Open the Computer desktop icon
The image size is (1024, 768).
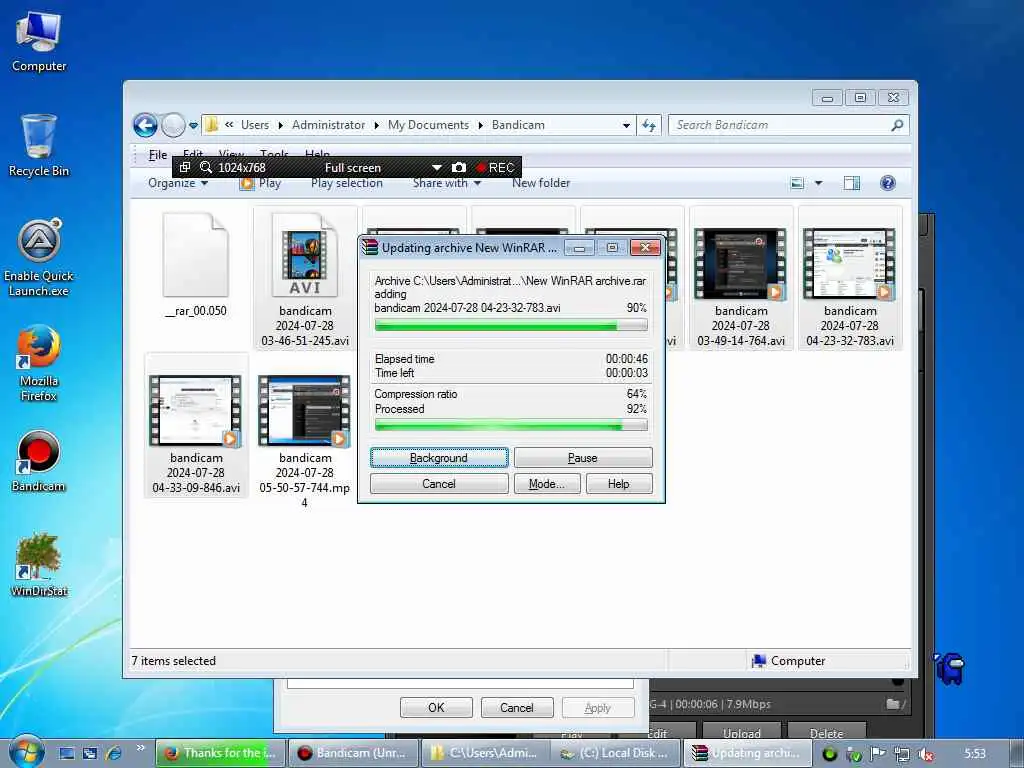[39, 42]
